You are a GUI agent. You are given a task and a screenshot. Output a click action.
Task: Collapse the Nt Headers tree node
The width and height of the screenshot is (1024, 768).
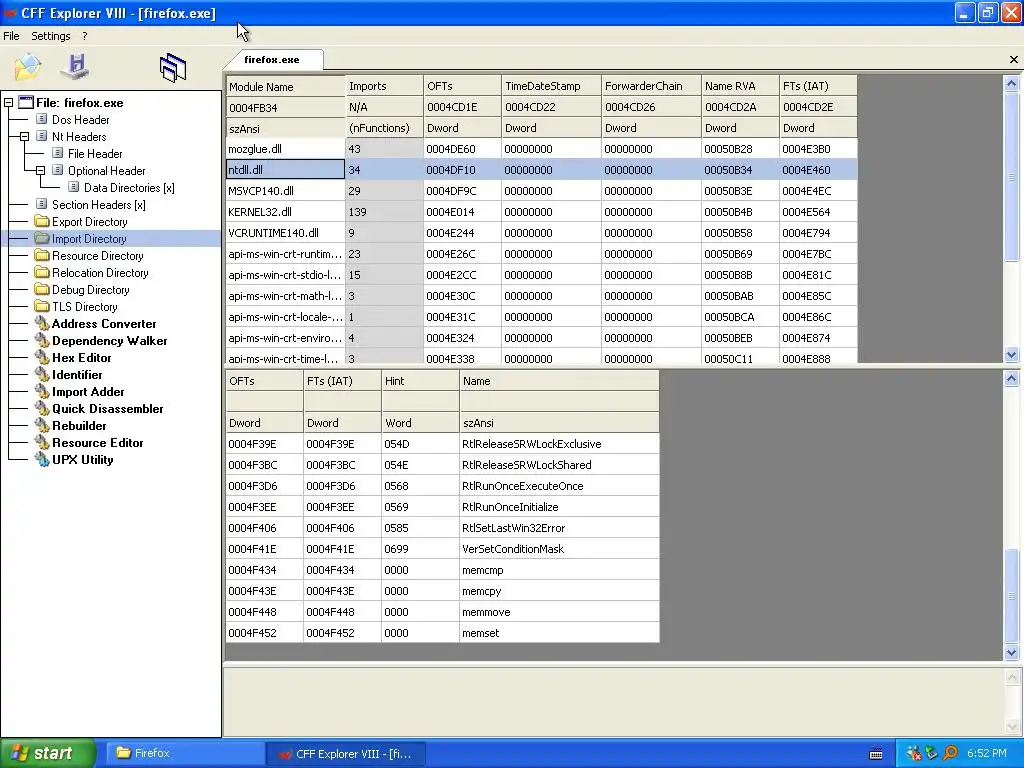pyautogui.click(x=24, y=136)
